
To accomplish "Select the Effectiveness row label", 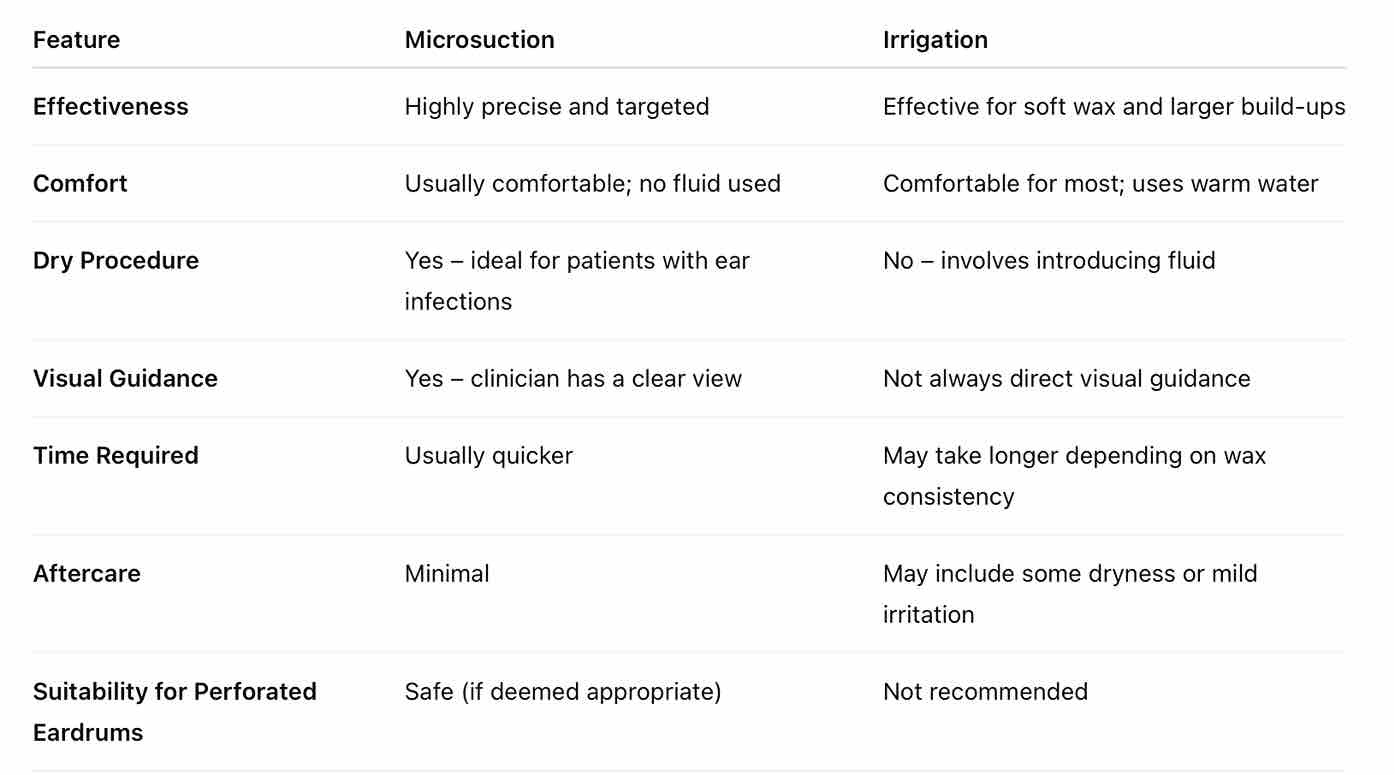I will pos(110,107).
